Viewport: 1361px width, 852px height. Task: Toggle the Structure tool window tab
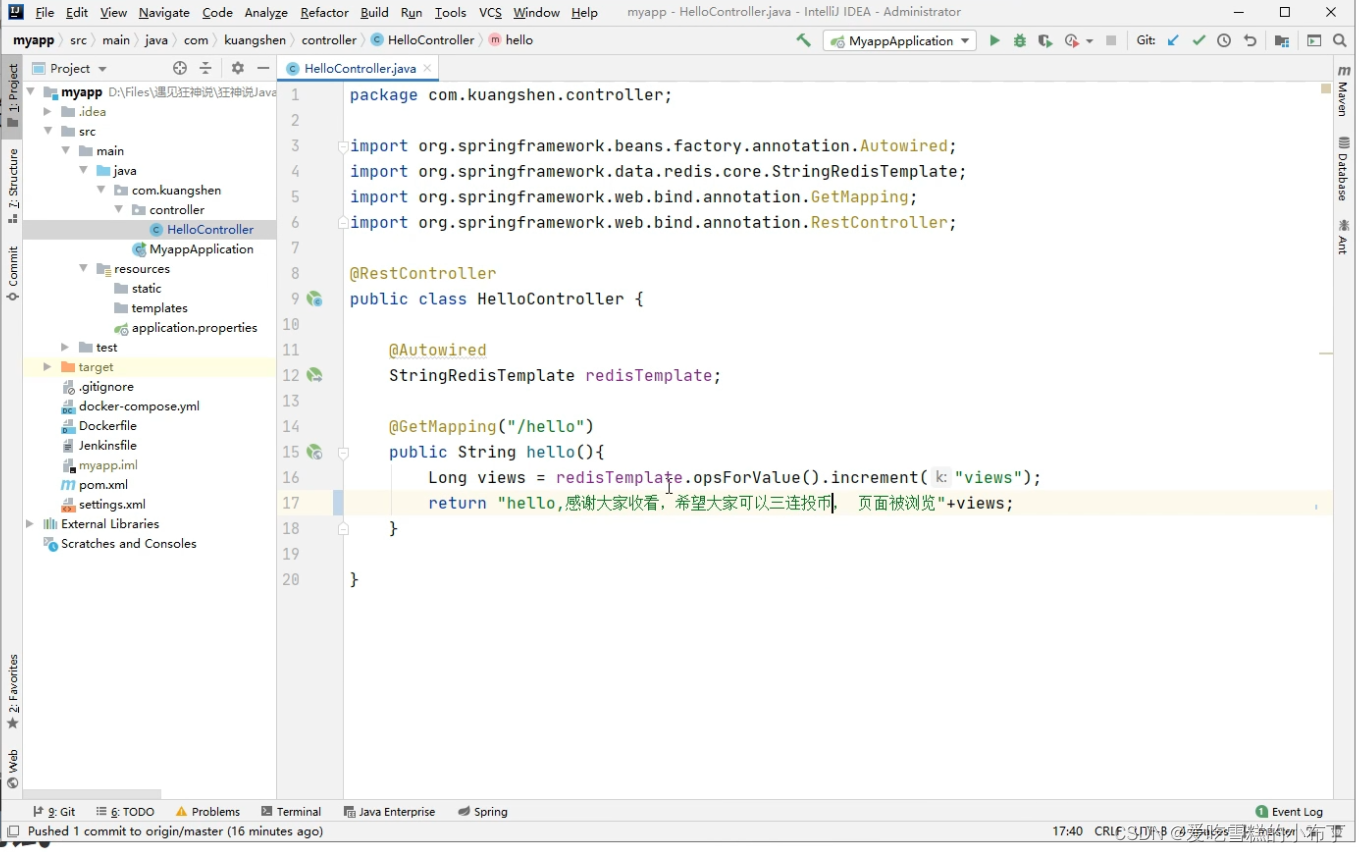coord(12,186)
